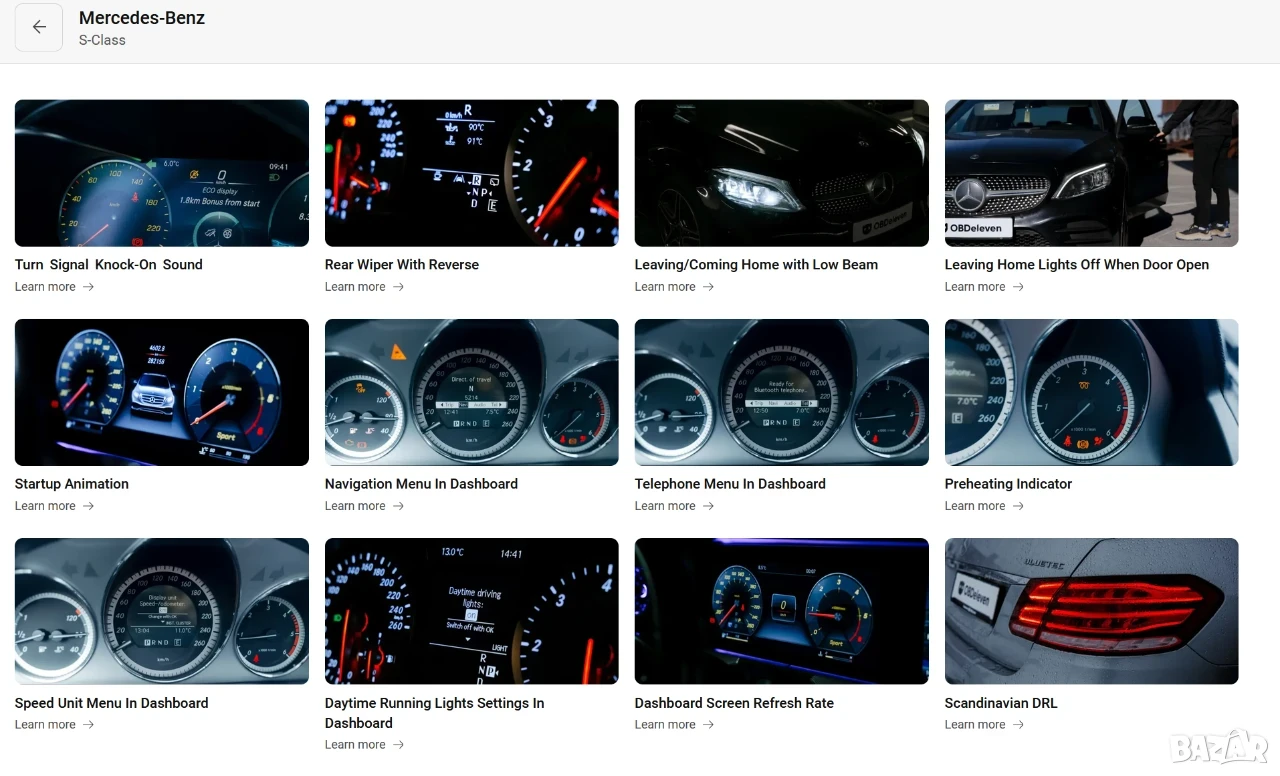Open the Rear Wiper With Reverse thumbnail
Viewport: 1280px width, 776px height.
pos(472,173)
